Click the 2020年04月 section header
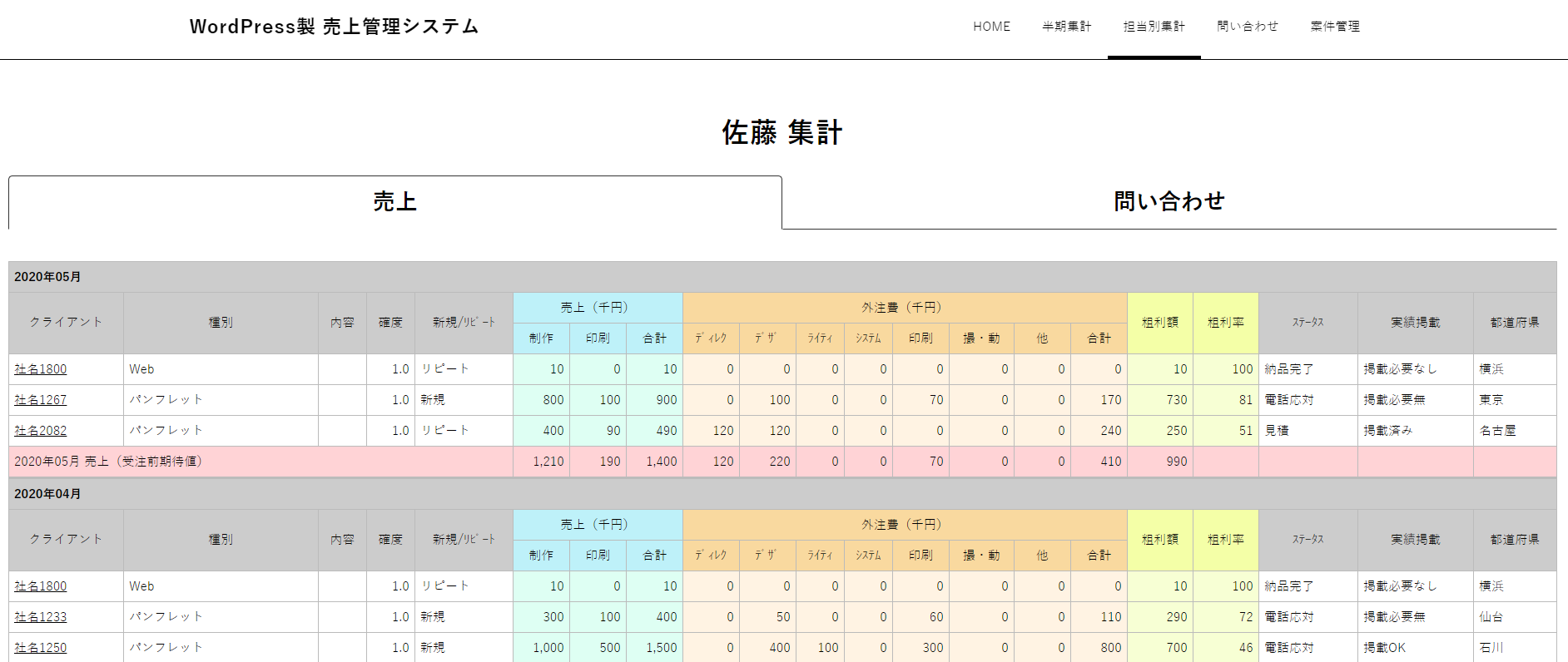Viewport: 1568px width, 662px height. [x=47, y=494]
